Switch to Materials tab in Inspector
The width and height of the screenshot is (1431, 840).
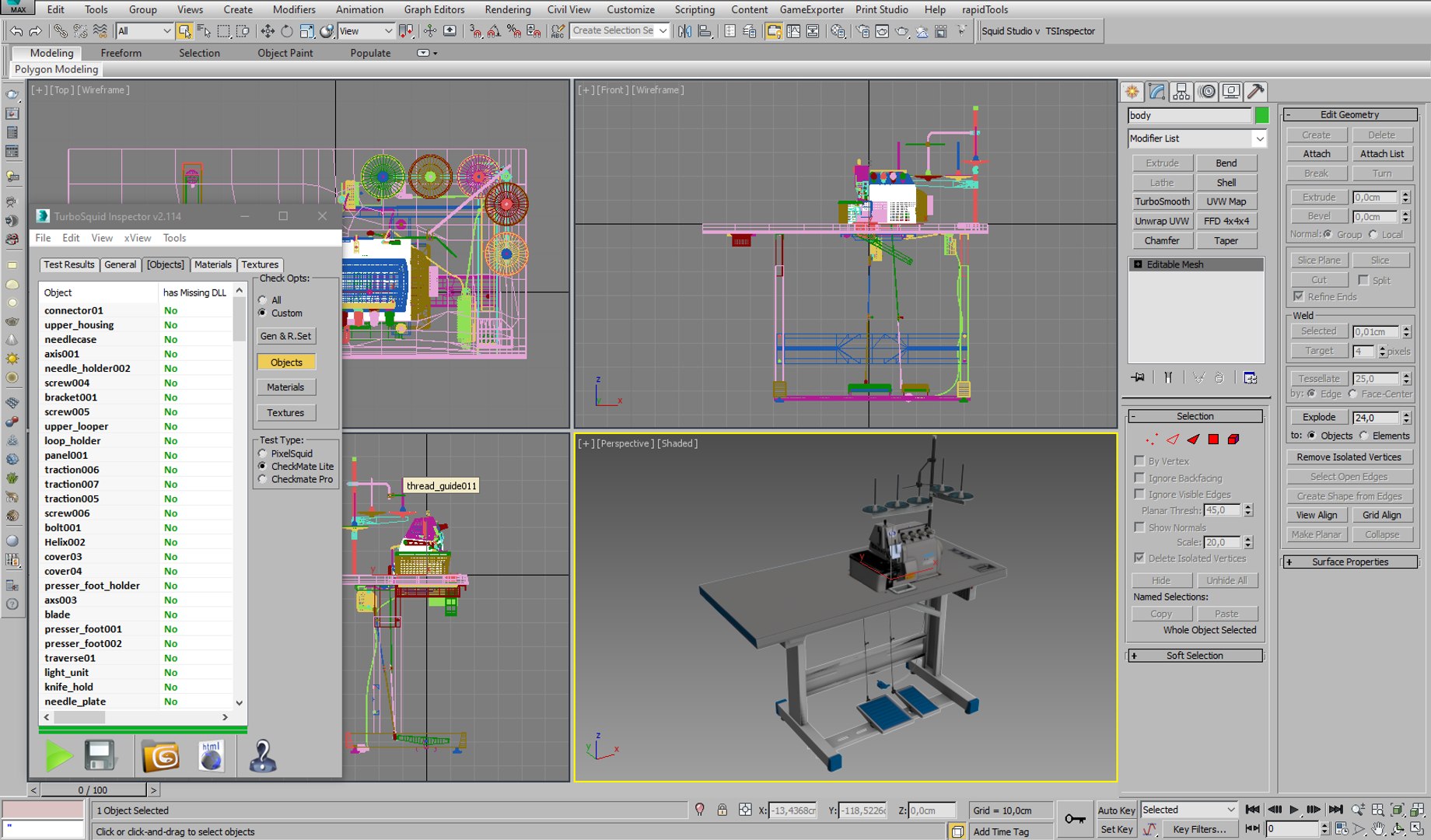click(x=213, y=264)
